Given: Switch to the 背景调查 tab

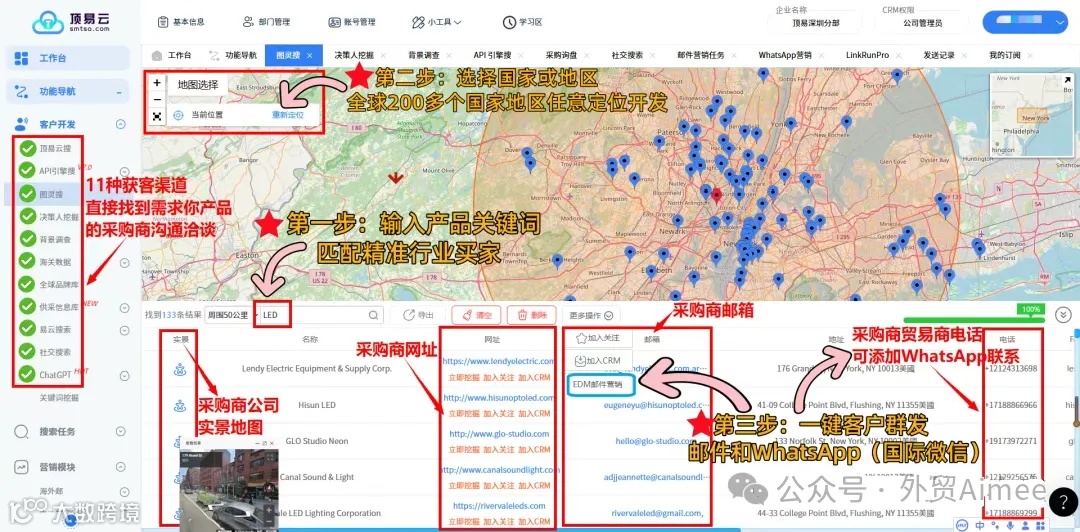Looking at the screenshot, I should coord(424,55).
